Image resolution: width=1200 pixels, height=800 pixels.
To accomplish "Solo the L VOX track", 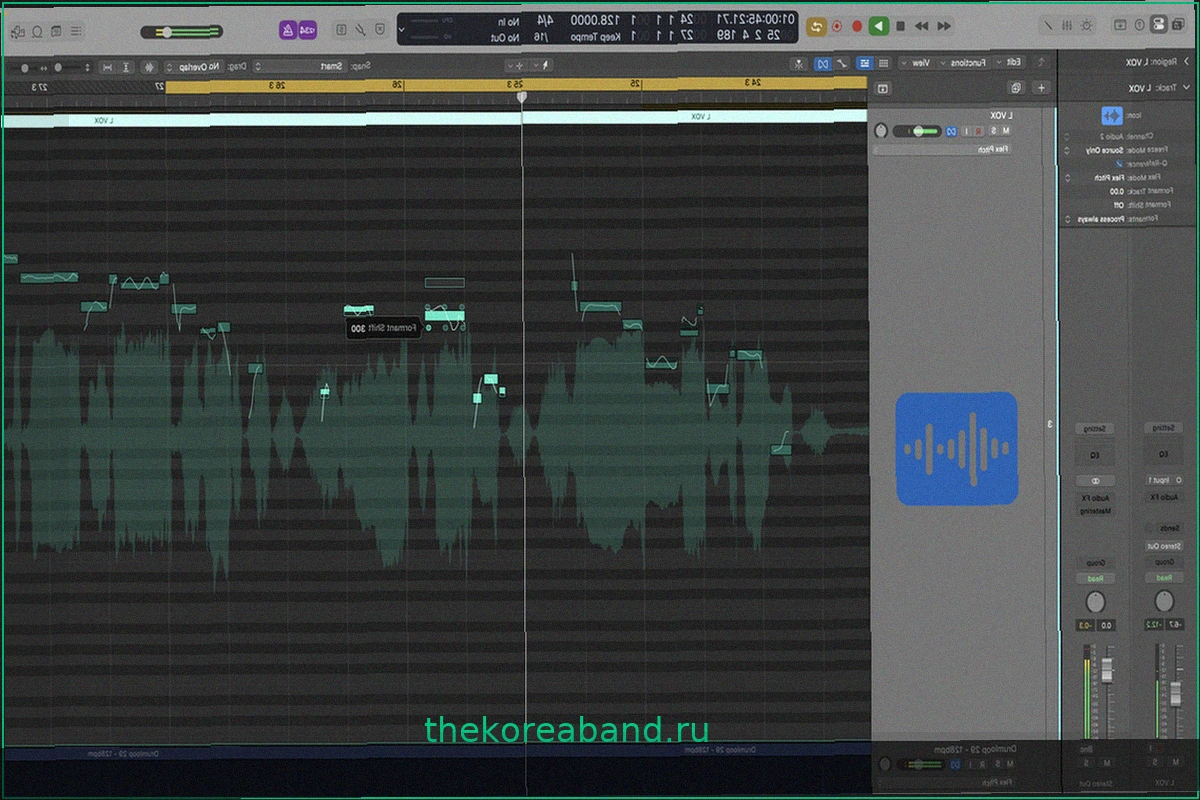I will [x=993, y=131].
